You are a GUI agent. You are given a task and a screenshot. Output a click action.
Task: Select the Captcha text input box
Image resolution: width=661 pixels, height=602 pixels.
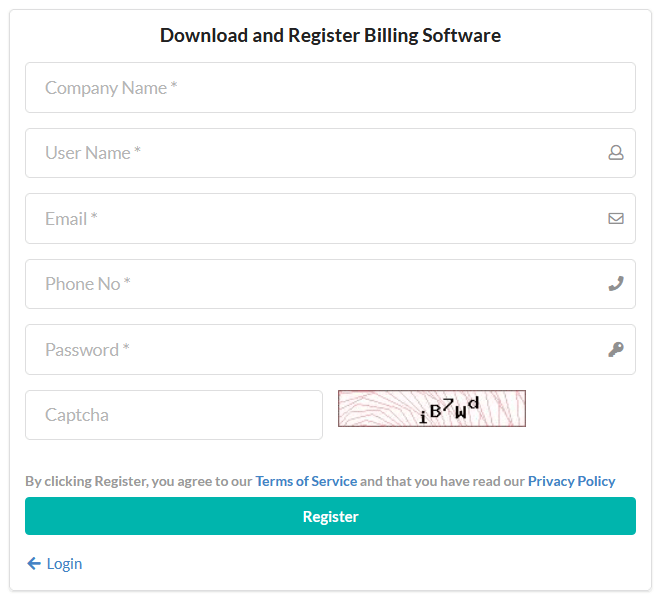click(174, 415)
